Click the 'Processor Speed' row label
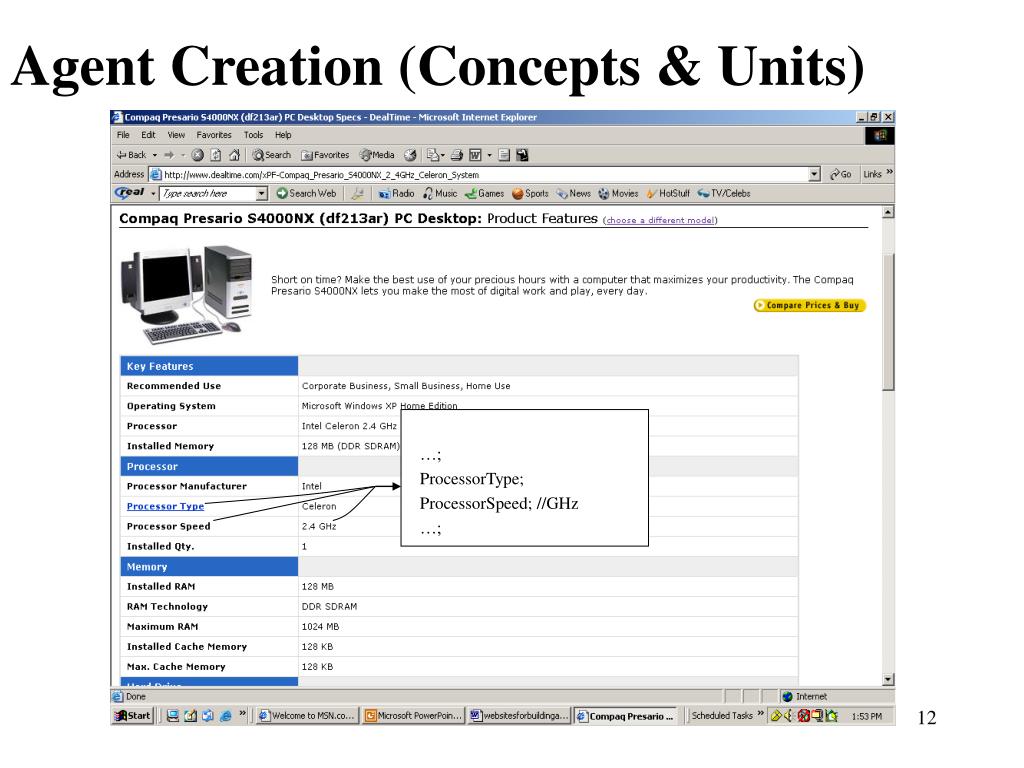The height and width of the screenshot is (768, 1024). [168, 527]
